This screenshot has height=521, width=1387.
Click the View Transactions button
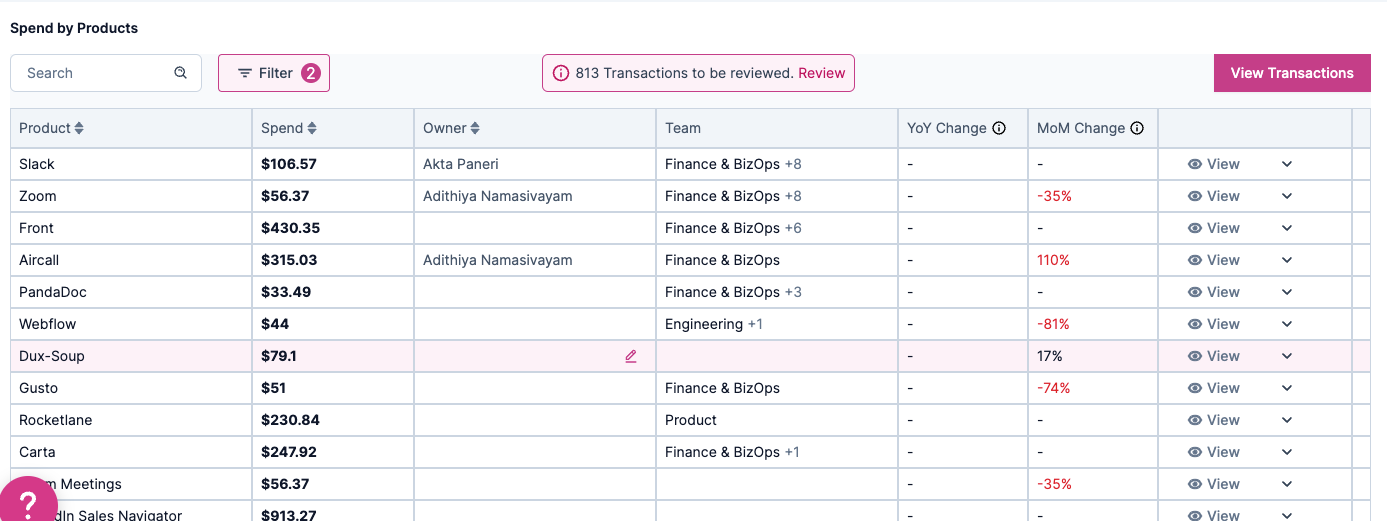(x=1292, y=73)
